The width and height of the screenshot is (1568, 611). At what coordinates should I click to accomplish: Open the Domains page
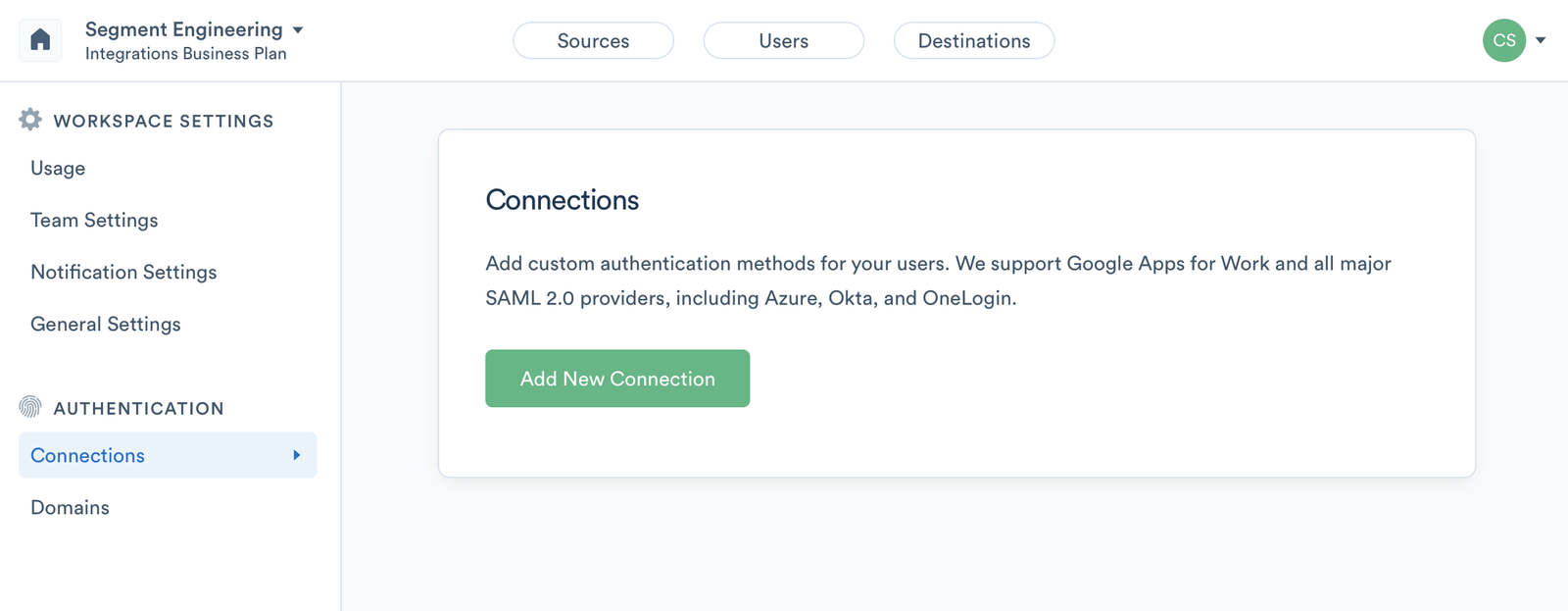pos(70,507)
